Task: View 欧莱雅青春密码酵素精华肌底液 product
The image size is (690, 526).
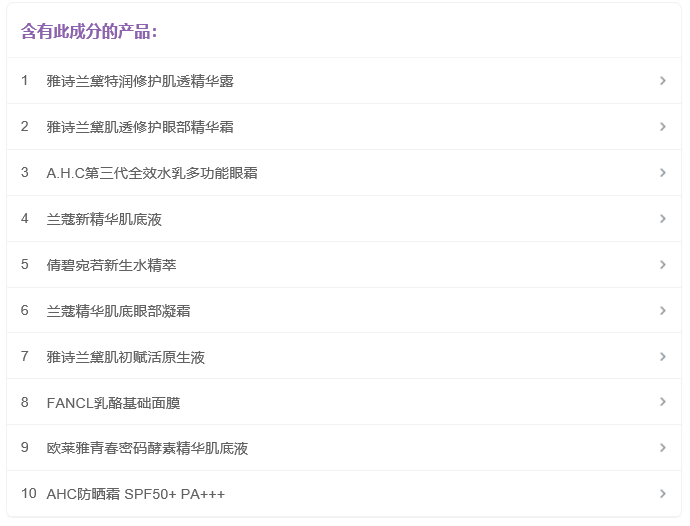Action: [x=147, y=448]
